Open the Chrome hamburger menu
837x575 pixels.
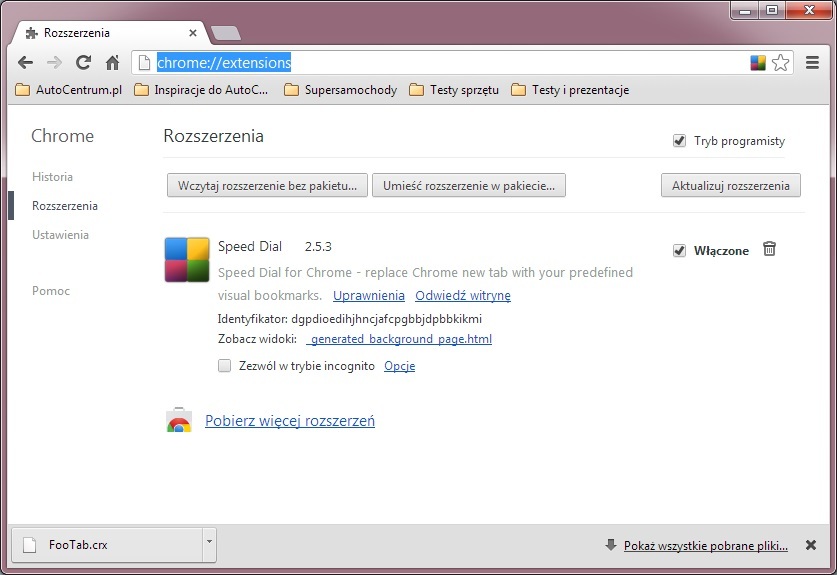click(x=812, y=62)
